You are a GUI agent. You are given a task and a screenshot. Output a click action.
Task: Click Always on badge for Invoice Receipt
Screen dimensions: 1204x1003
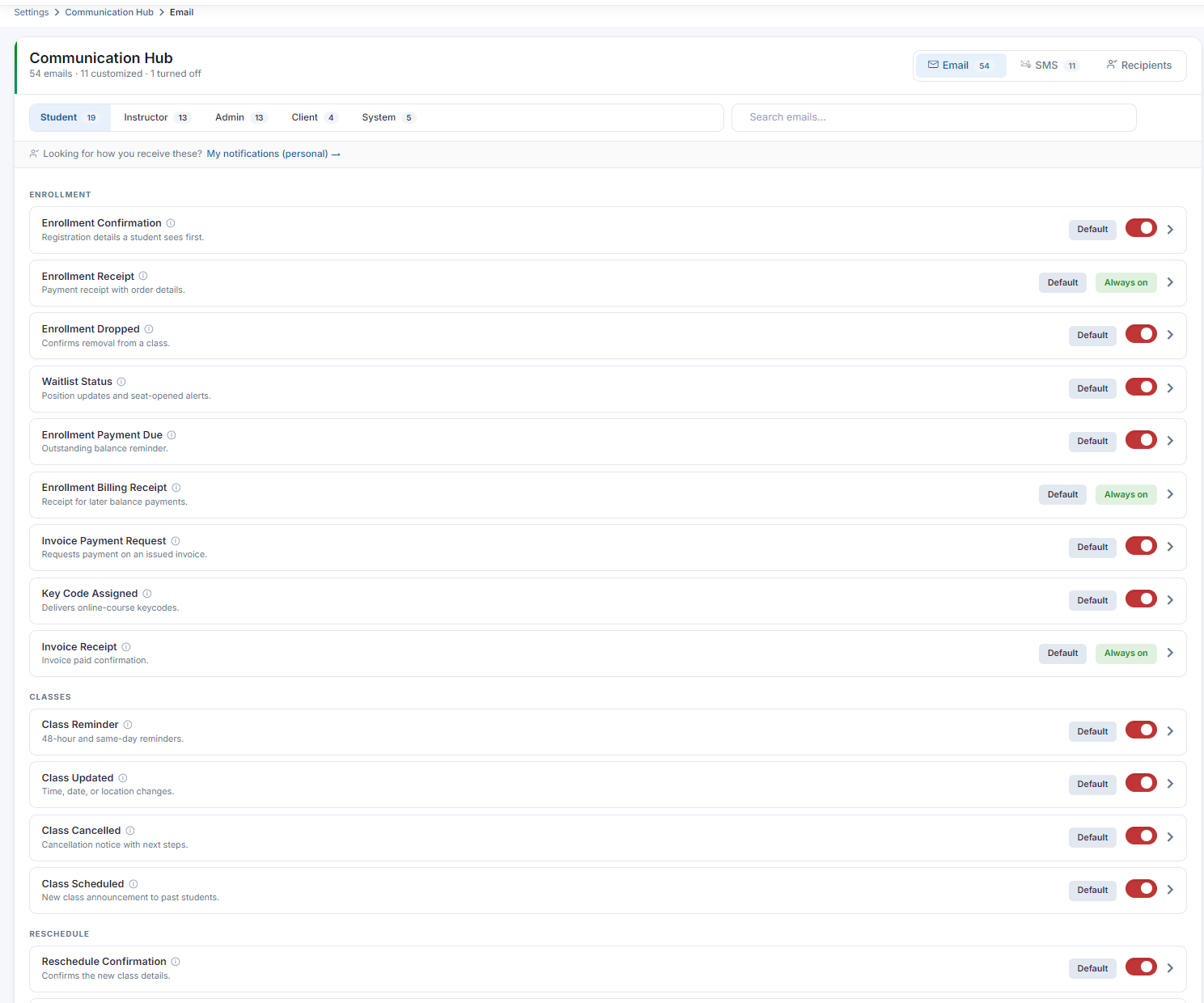tap(1126, 653)
